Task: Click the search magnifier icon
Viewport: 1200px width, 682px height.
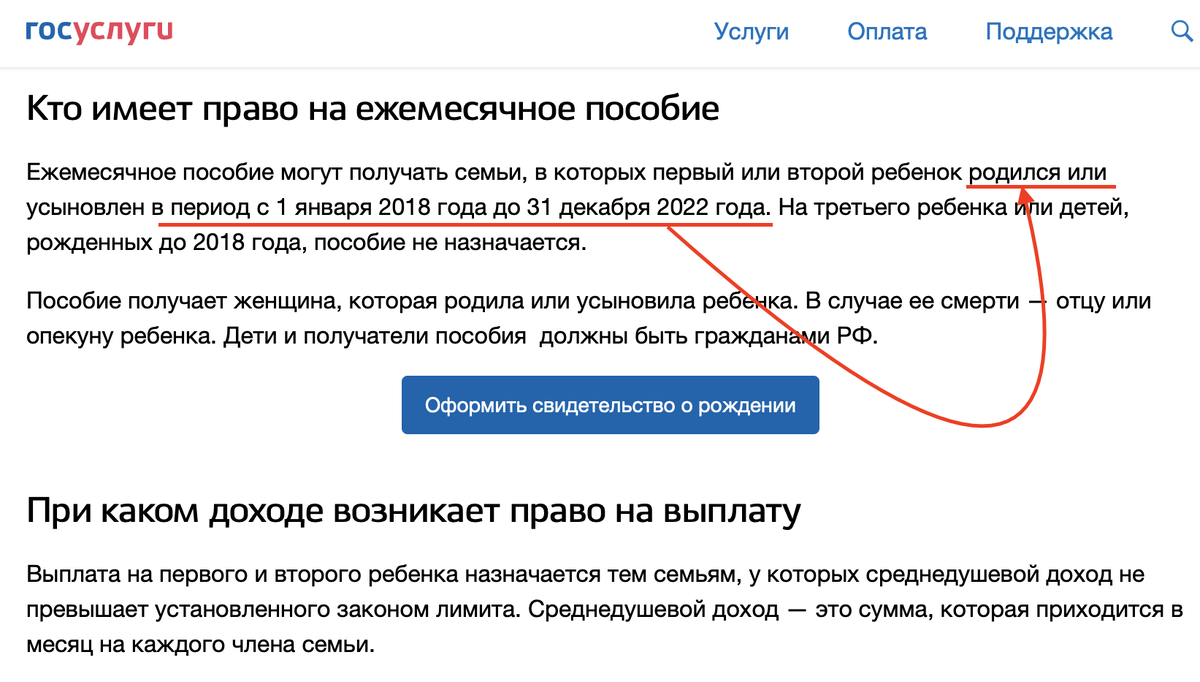Action: point(1181,32)
